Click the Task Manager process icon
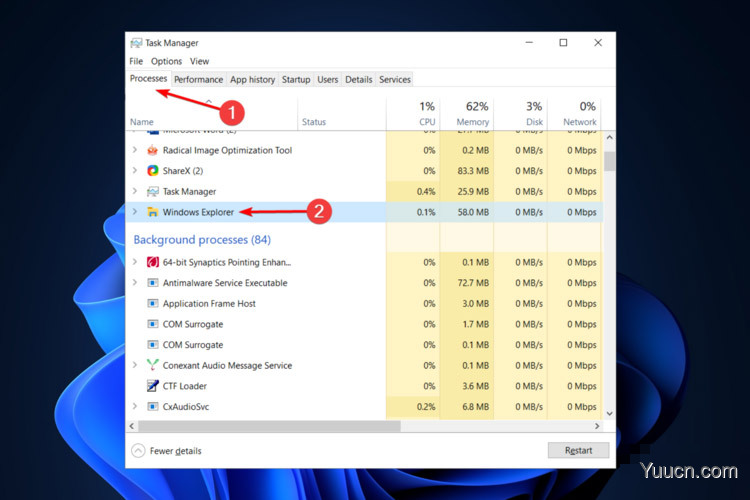Screen dimensions: 750x500 [x=153, y=191]
